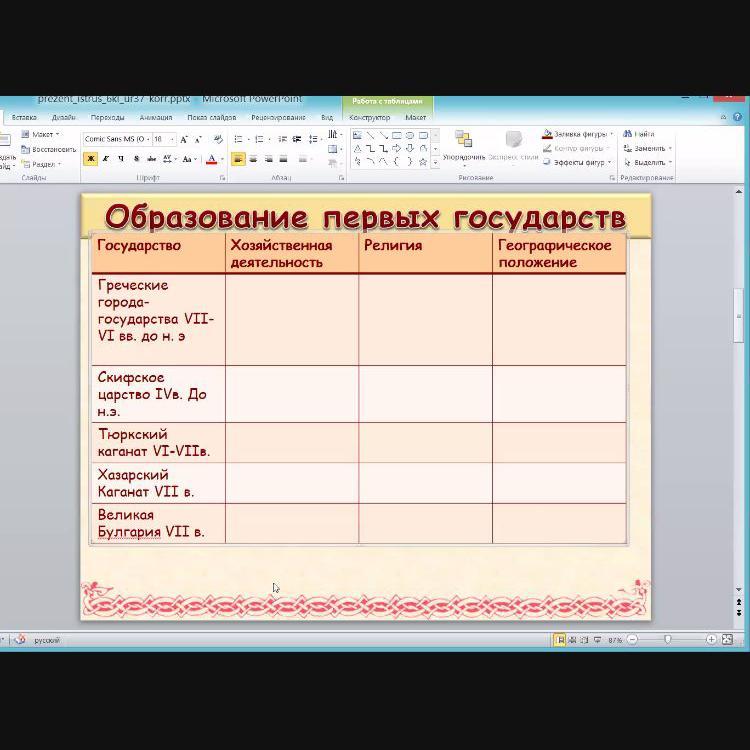Image resolution: width=750 pixels, height=750 pixels.
Task: Click the Arrange (Упорядочить) button
Action: click(463, 147)
